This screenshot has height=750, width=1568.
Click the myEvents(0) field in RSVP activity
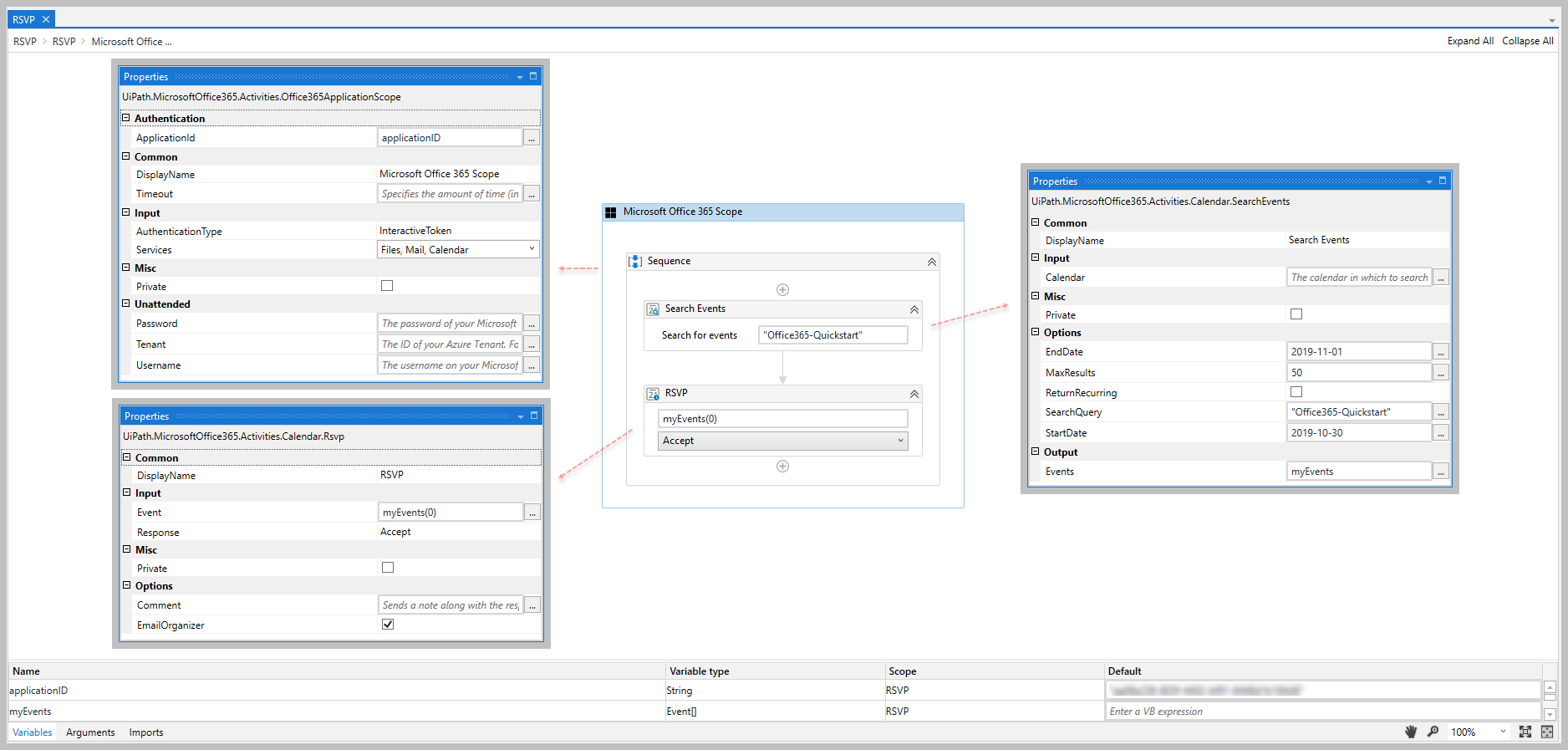(782, 419)
